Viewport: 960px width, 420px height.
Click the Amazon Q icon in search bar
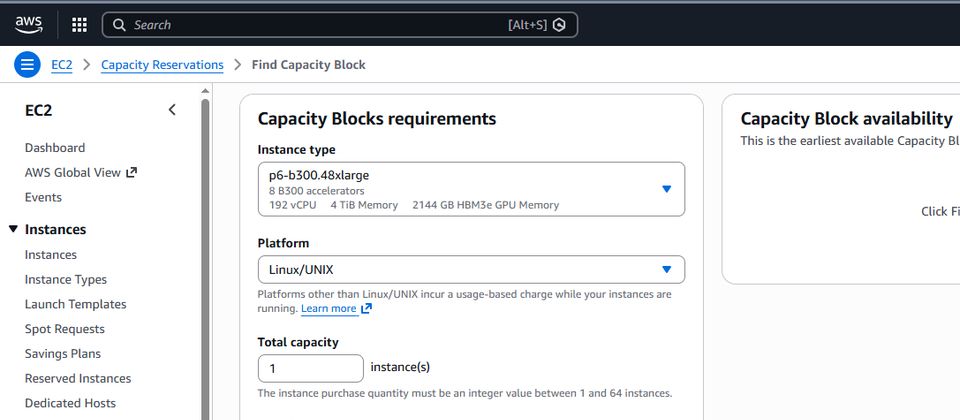click(x=559, y=25)
